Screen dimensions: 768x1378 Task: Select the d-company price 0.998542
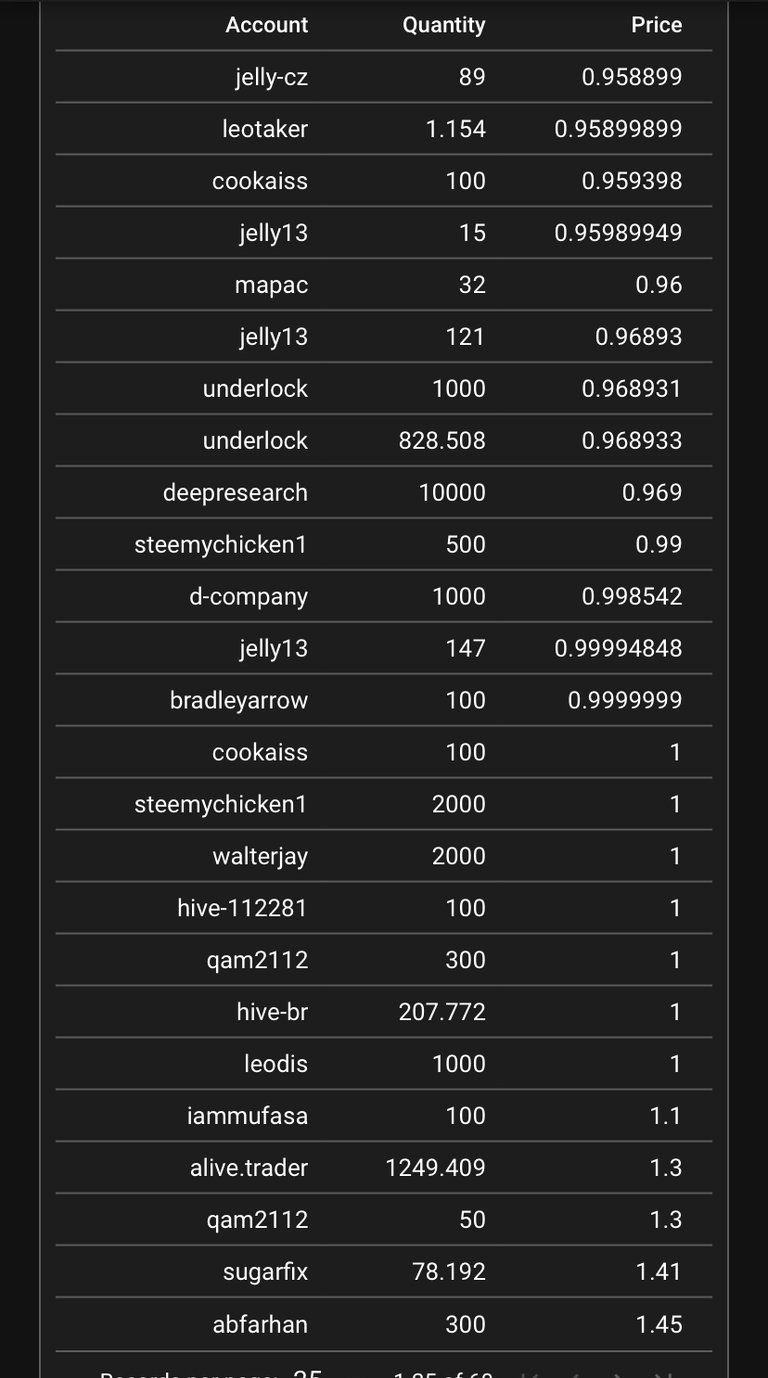[632, 597]
